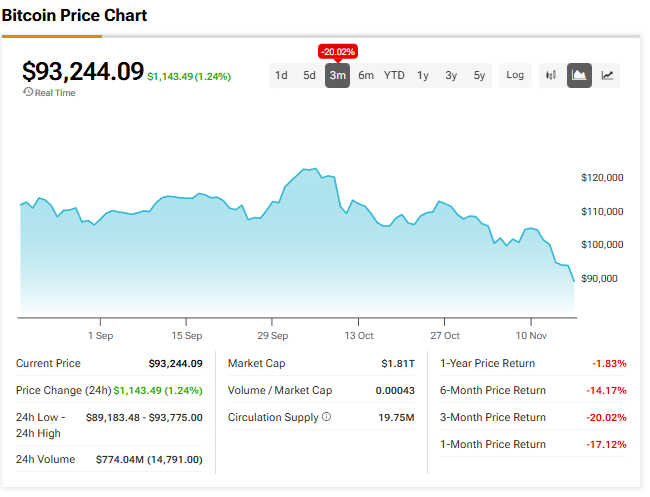The image size is (650, 497).
Task: Select the 1d time range
Action: [282, 75]
